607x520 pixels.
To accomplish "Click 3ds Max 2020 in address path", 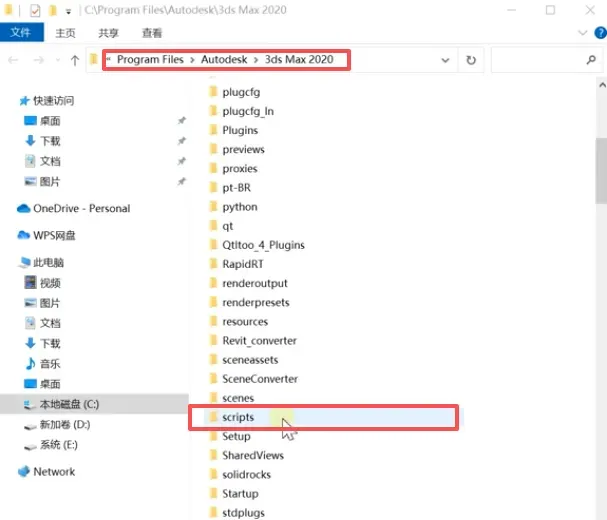I will pyautogui.click(x=299, y=59).
